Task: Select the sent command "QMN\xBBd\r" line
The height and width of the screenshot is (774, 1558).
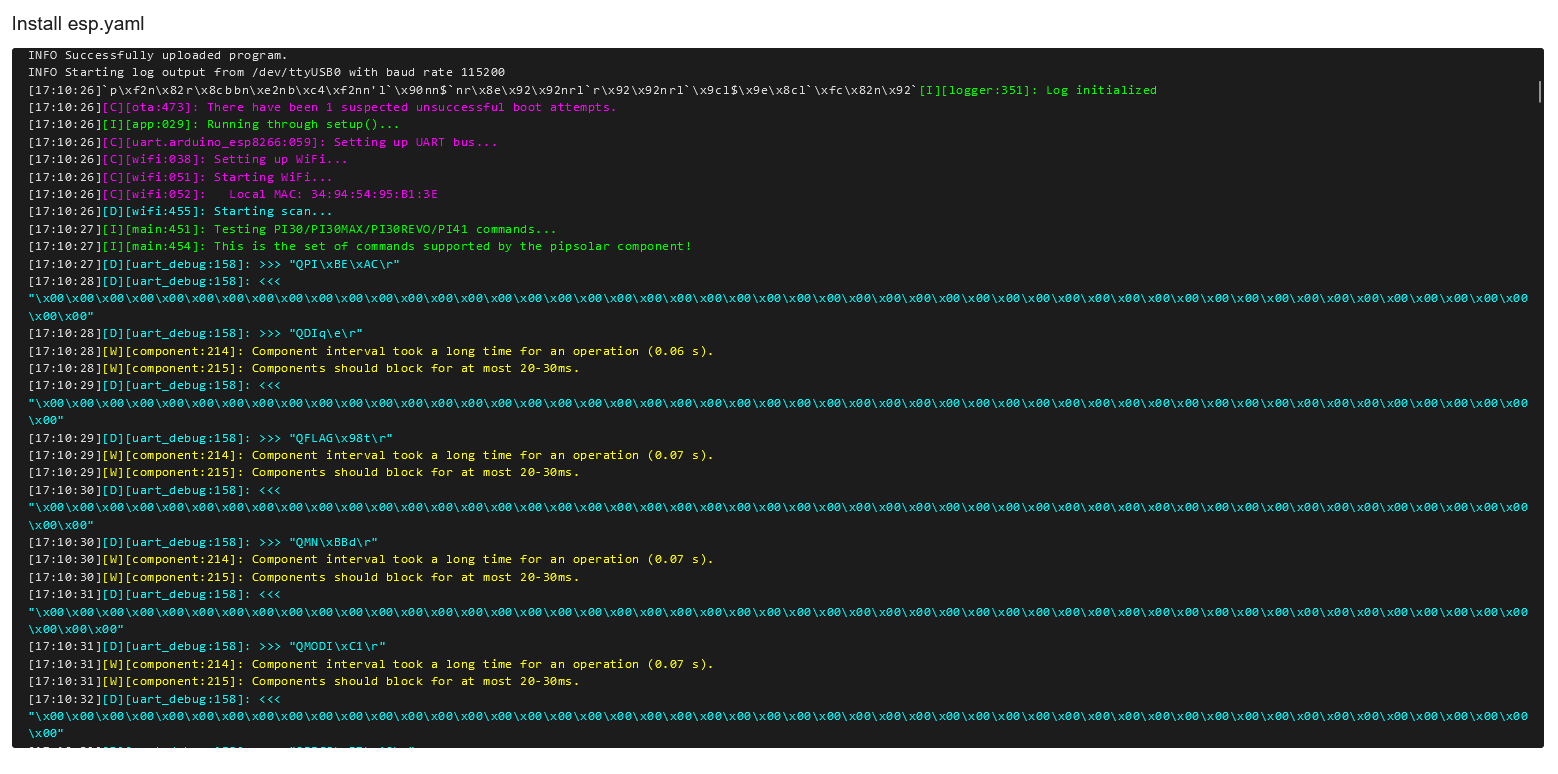Action: coord(203,542)
